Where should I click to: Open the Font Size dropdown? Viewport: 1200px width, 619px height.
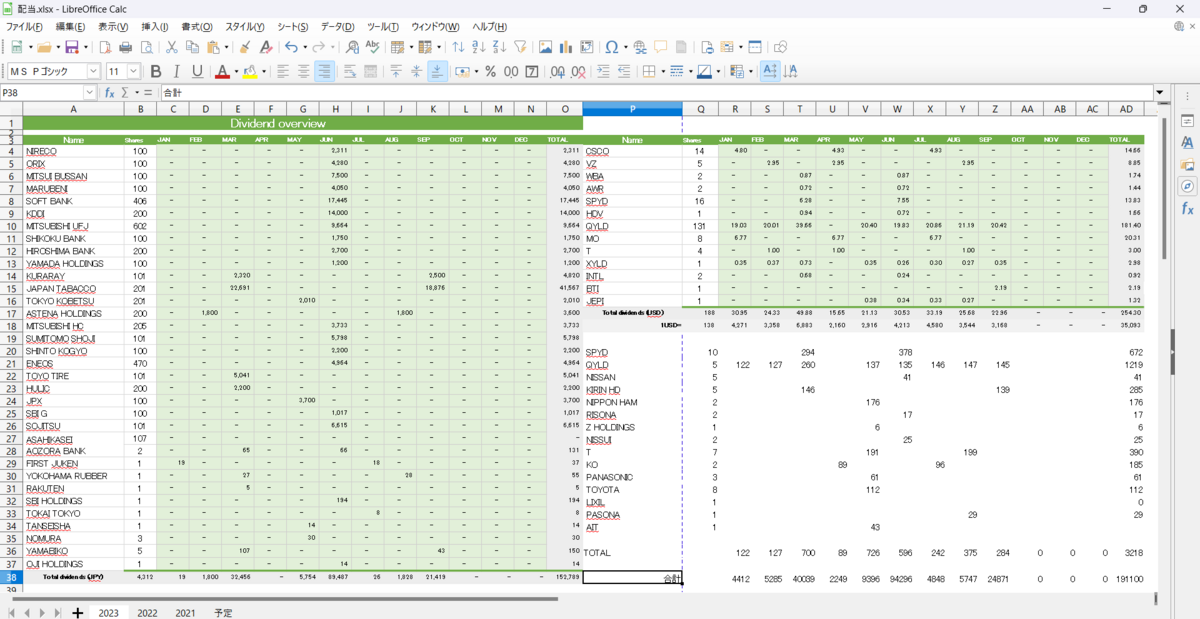pos(134,71)
